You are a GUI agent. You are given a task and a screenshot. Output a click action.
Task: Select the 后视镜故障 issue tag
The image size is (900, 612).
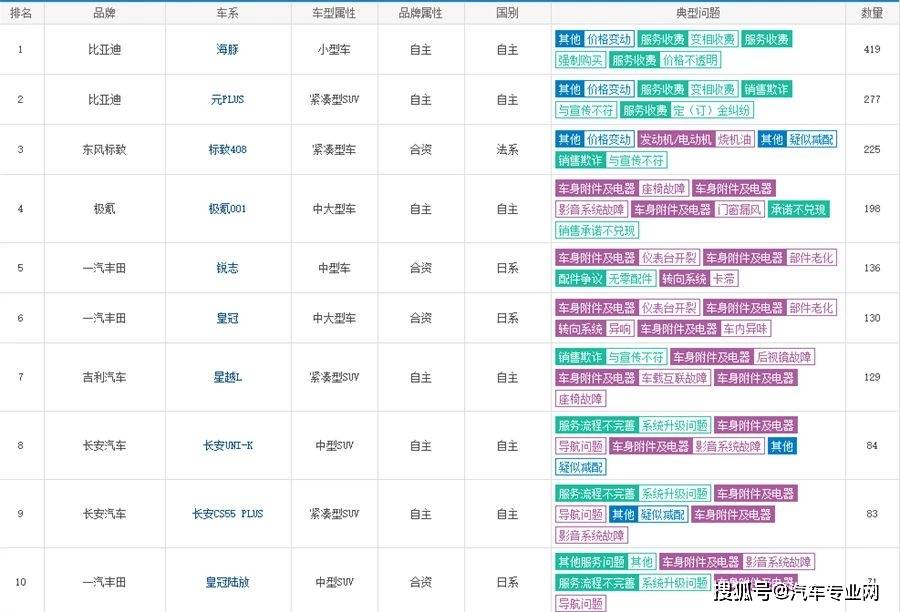(784, 357)
